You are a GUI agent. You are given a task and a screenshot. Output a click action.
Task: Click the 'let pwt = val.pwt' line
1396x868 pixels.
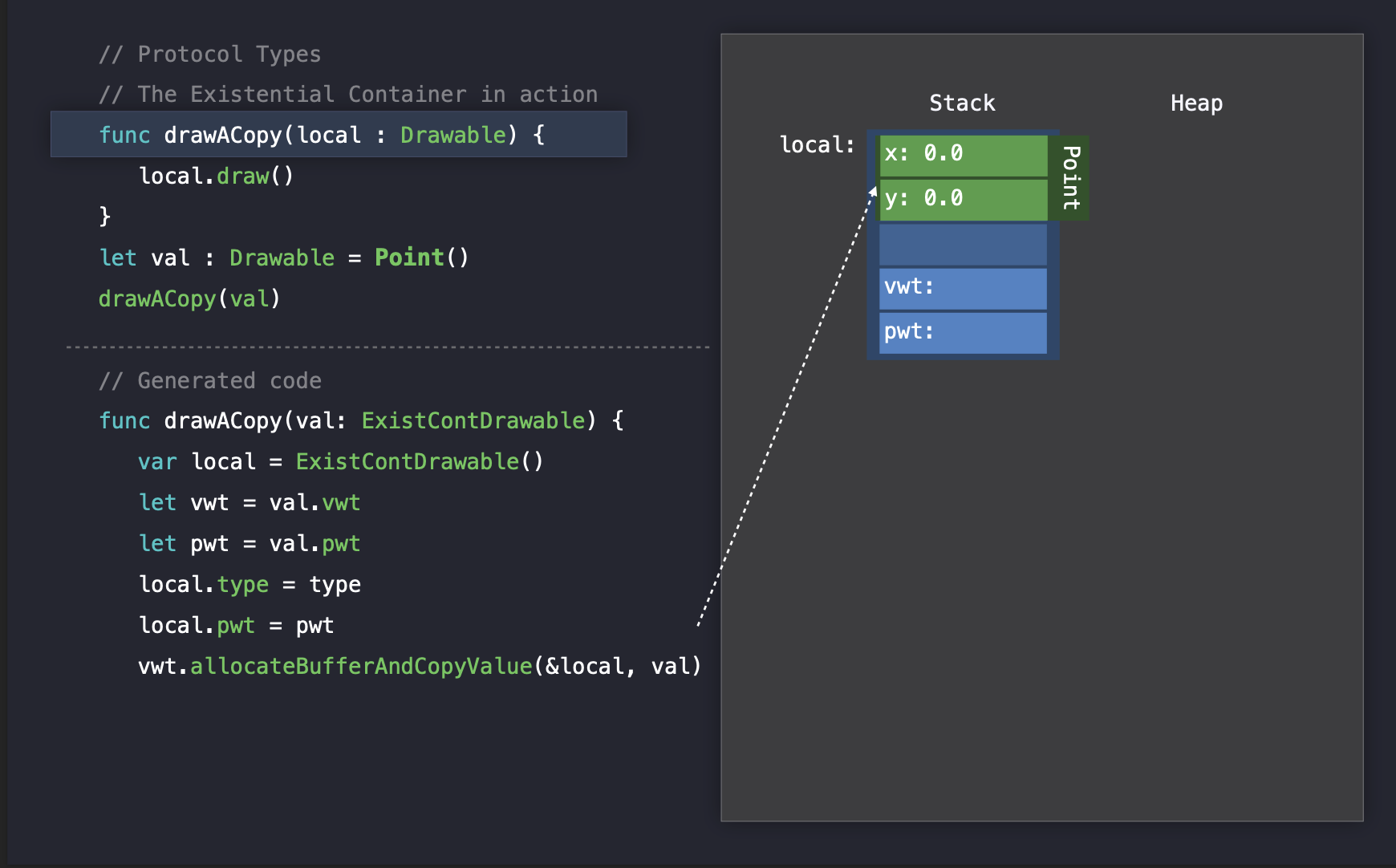pos(250,543)
